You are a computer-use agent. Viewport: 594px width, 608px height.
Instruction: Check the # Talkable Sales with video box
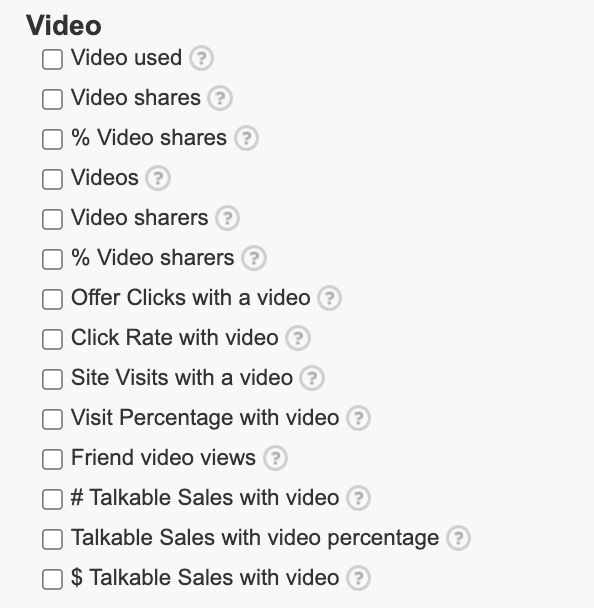(52, 499)
